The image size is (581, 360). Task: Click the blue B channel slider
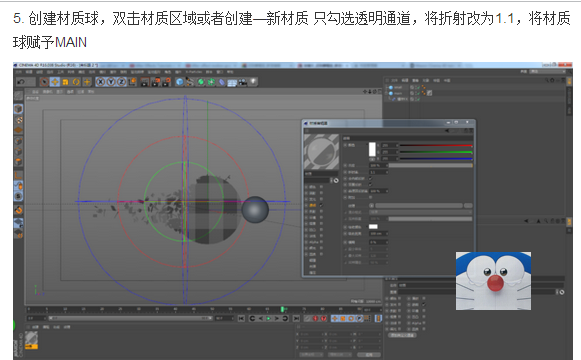tap(436, 159)
